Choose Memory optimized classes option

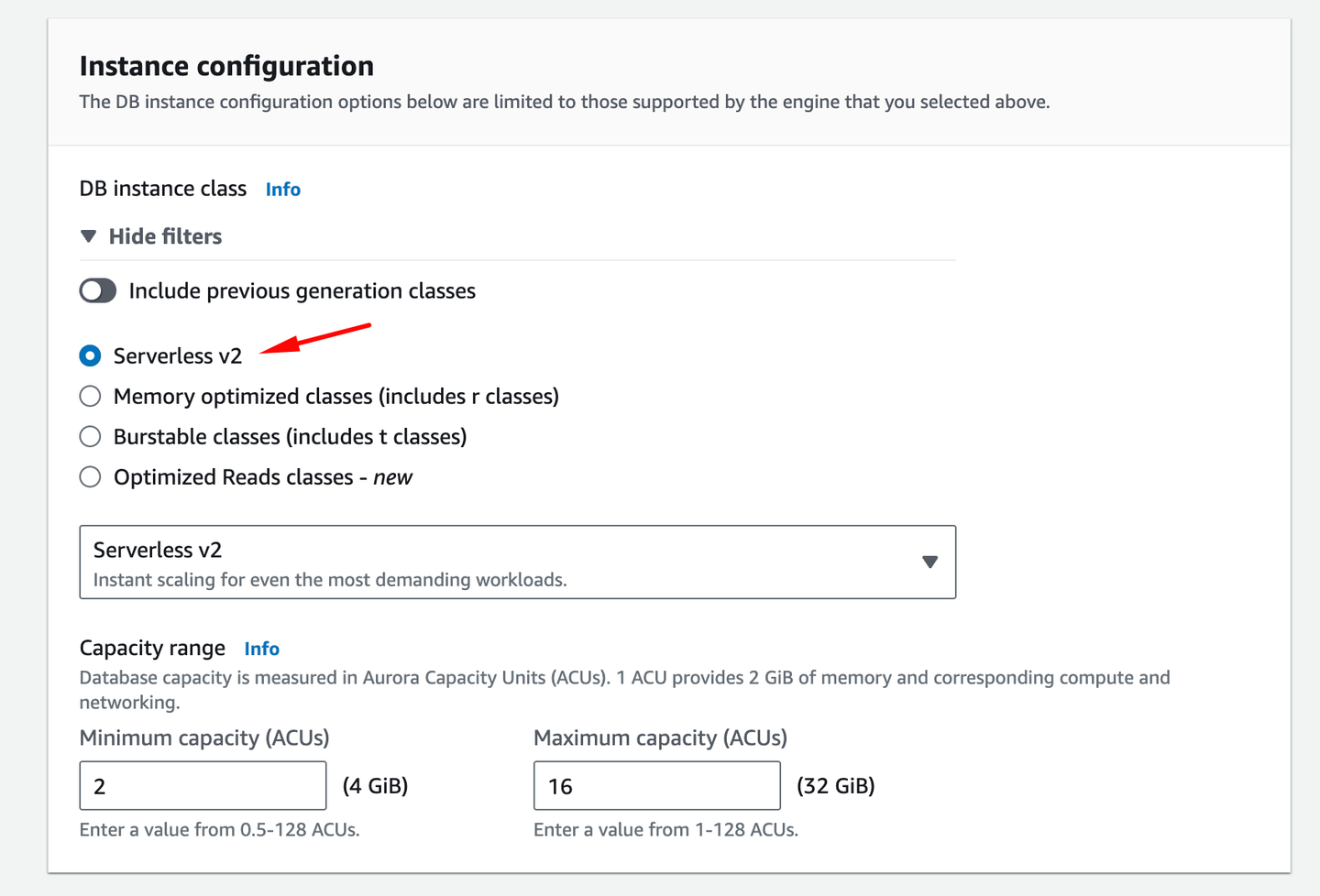point(90,396)
